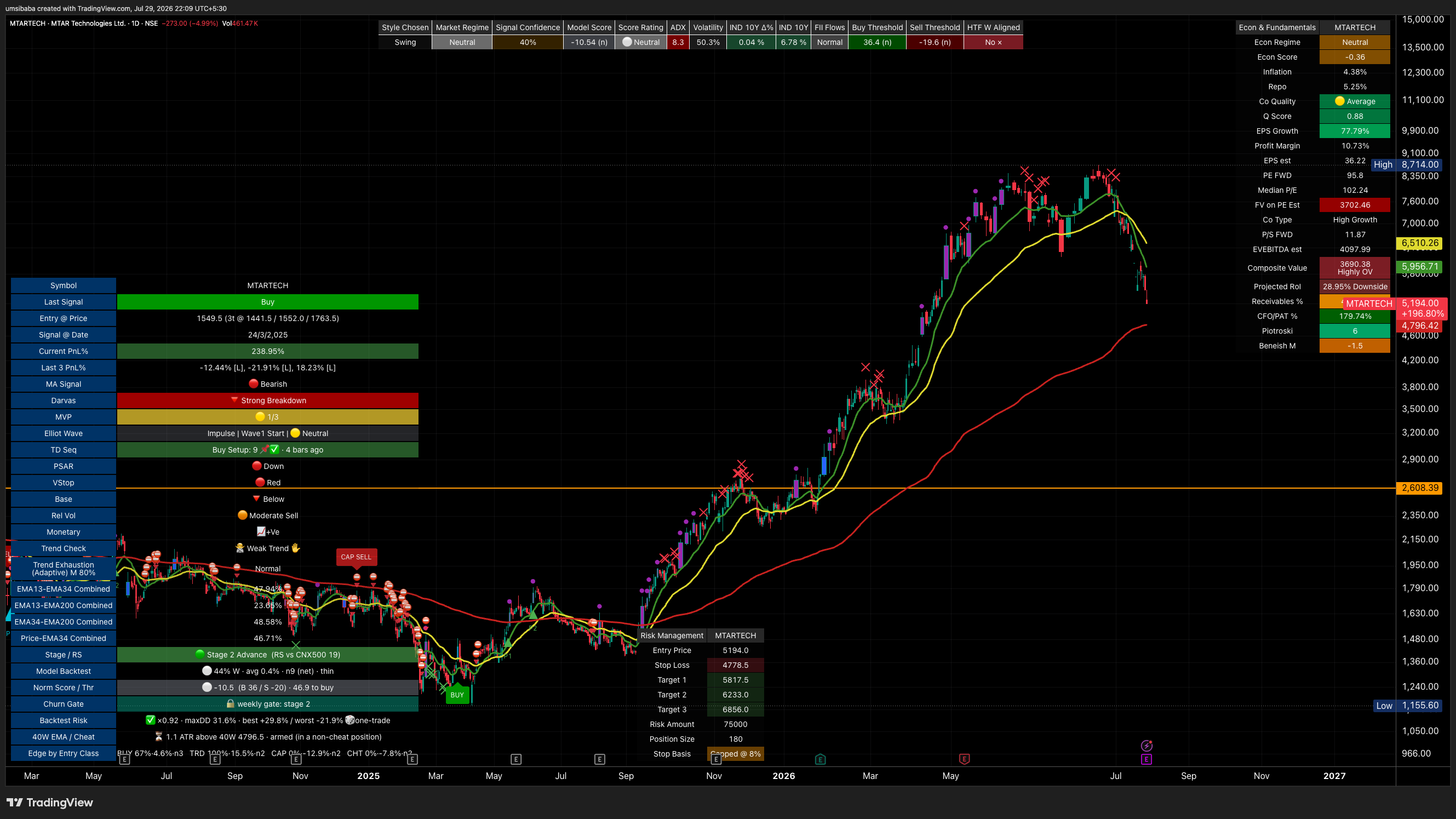Click the Vol 461.47K readout
Image resolution: width=1456 pixels, height=819 pixels.
(240, 23)
